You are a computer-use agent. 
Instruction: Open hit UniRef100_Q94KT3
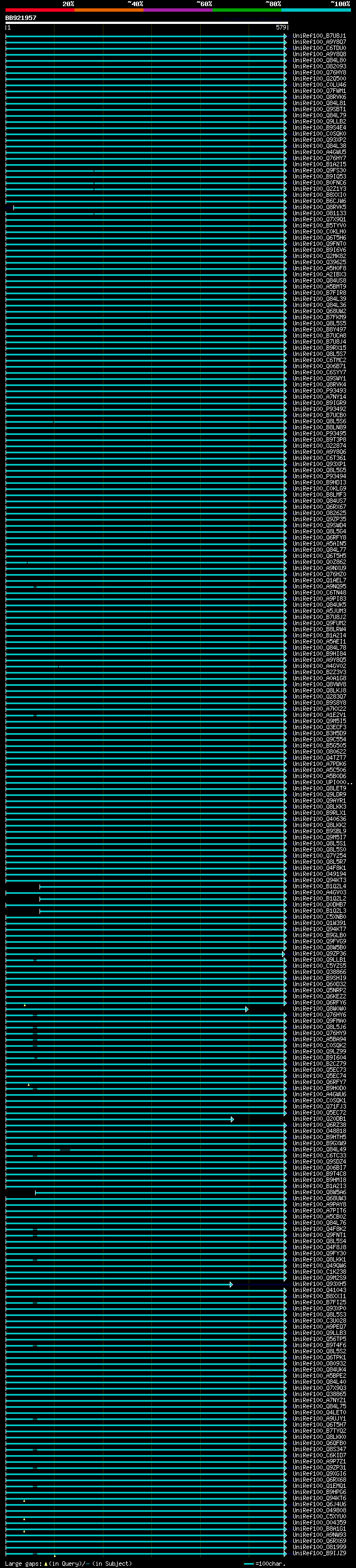319,881
